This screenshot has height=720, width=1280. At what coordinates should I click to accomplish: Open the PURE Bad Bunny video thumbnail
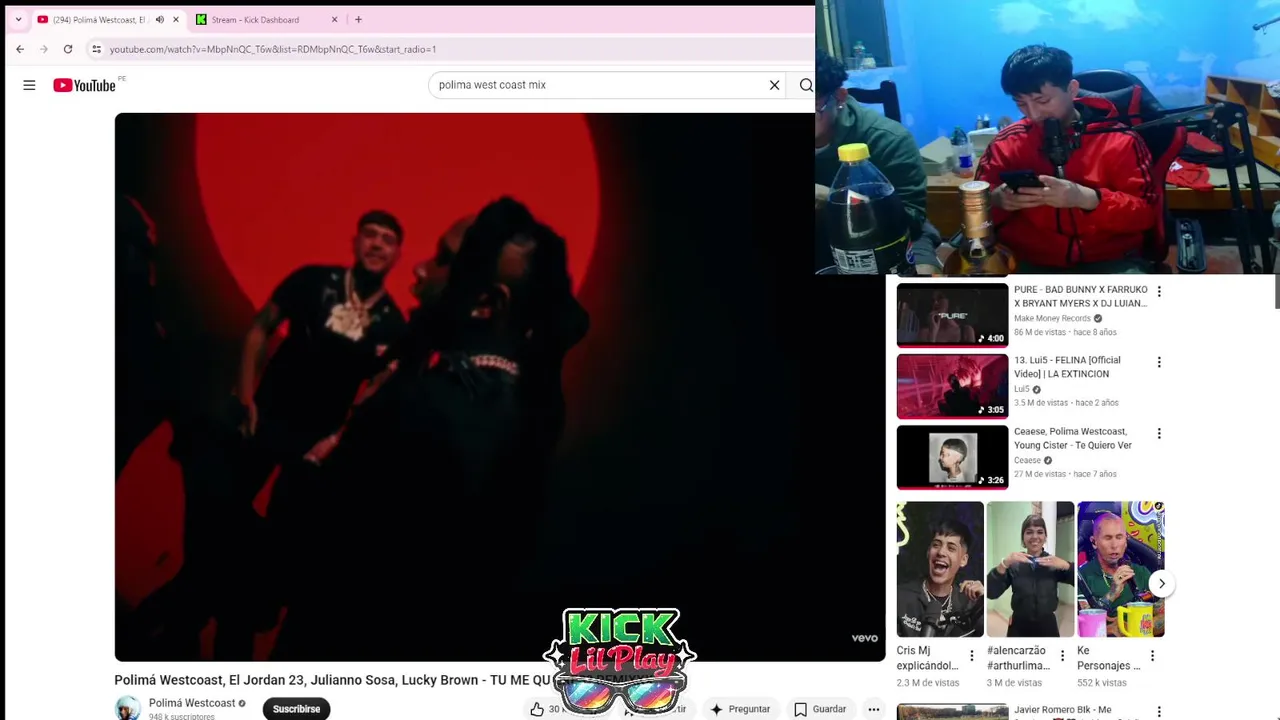(952, 315)
